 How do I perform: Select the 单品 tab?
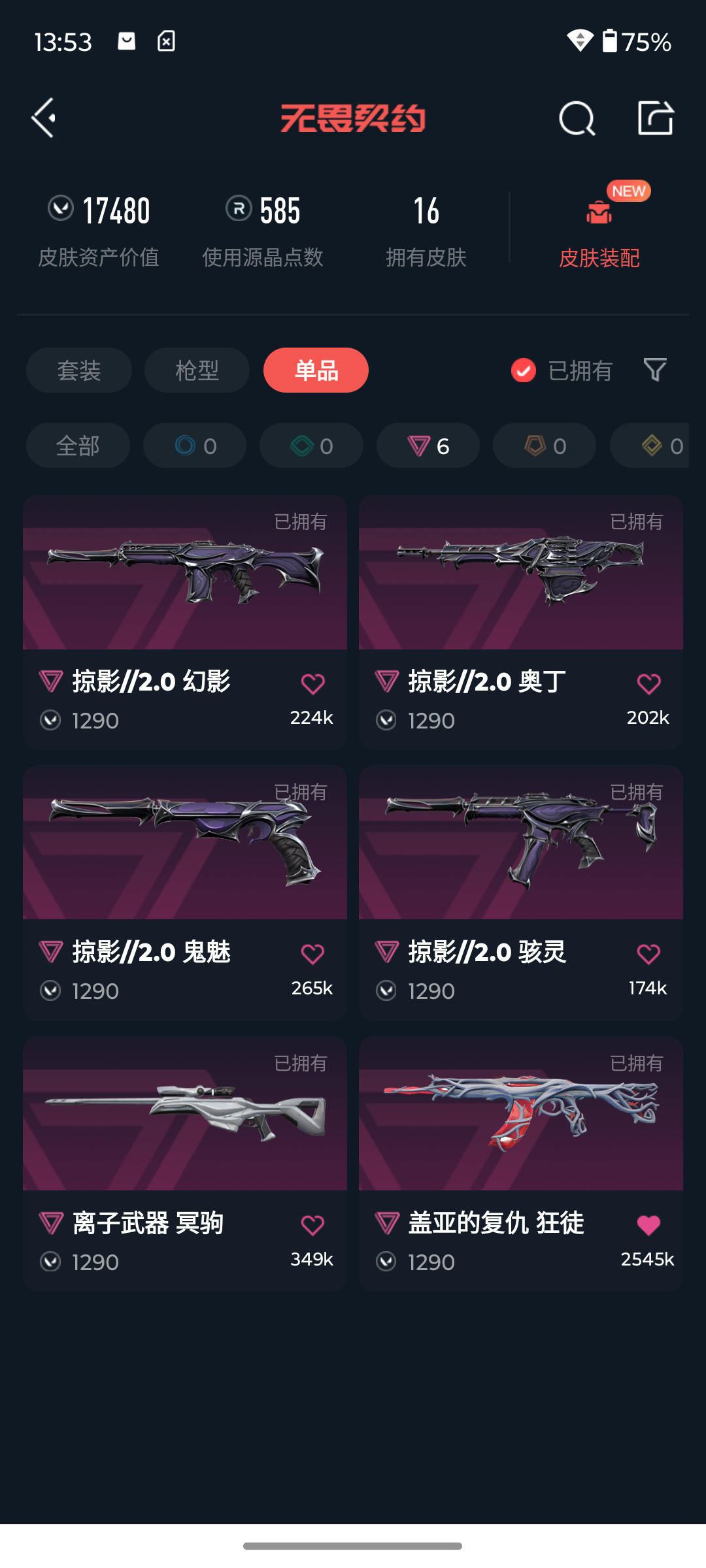click(x=316, y=370)
